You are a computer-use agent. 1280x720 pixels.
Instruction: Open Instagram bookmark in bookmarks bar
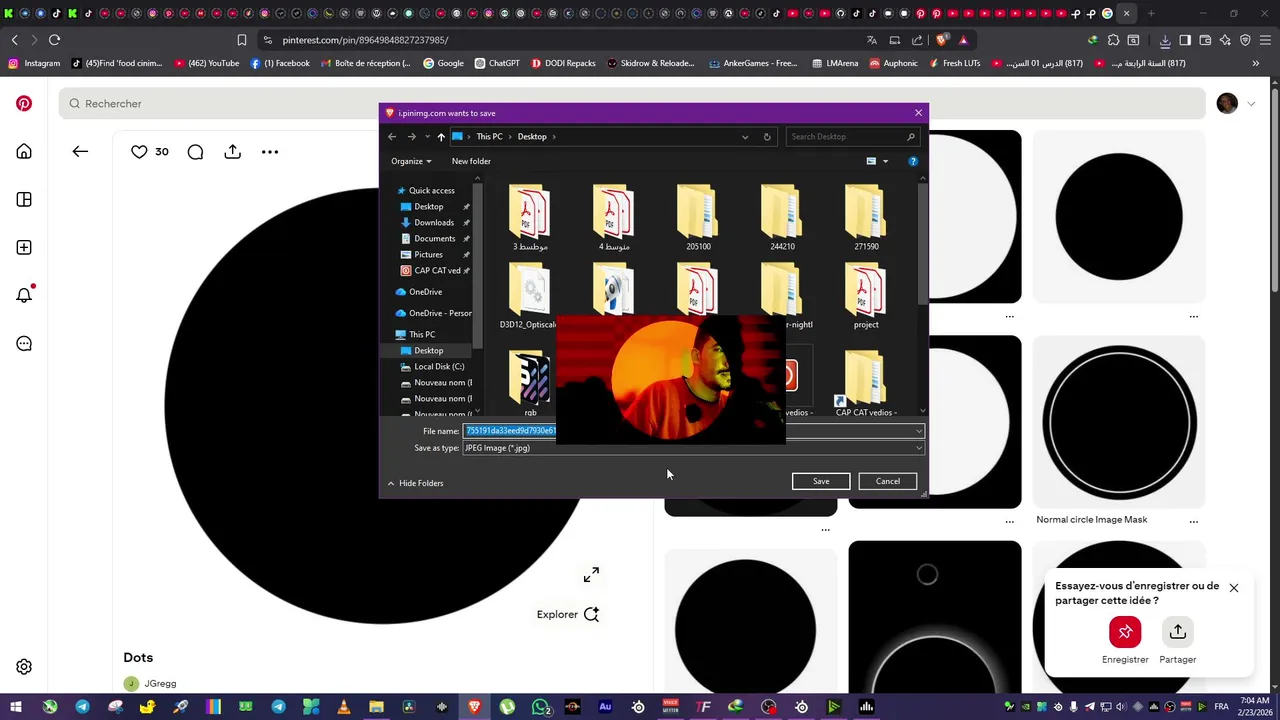34,63
